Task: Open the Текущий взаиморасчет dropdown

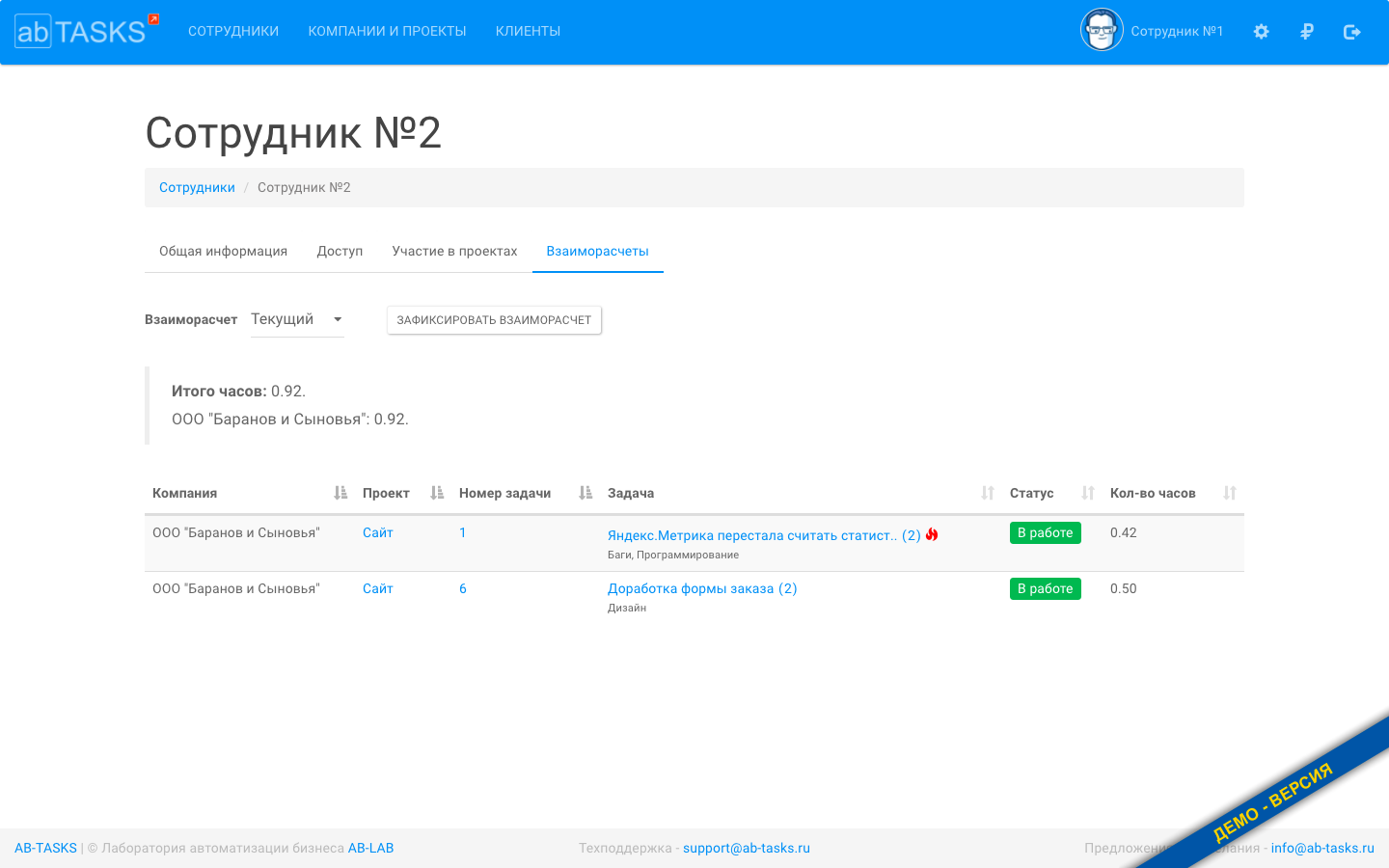Action: pyautogui.click(x=296, y=319)
